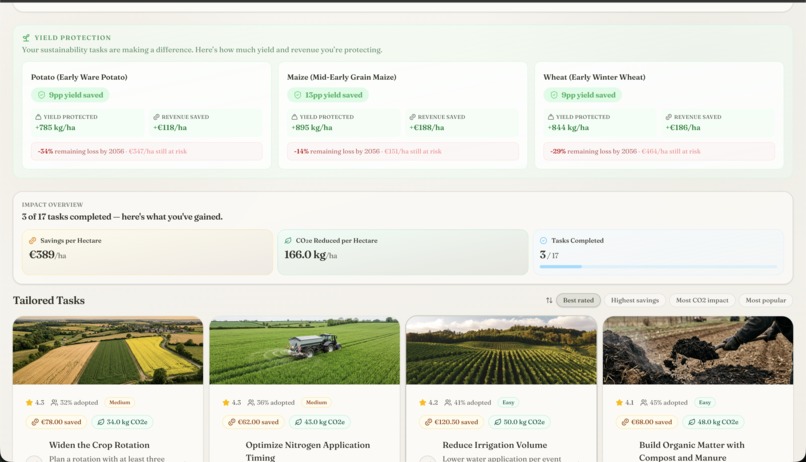Click the -34% remaining loss by 2056 warning
The height and width of the screenshot is (462, 806).
pos(146,152)
